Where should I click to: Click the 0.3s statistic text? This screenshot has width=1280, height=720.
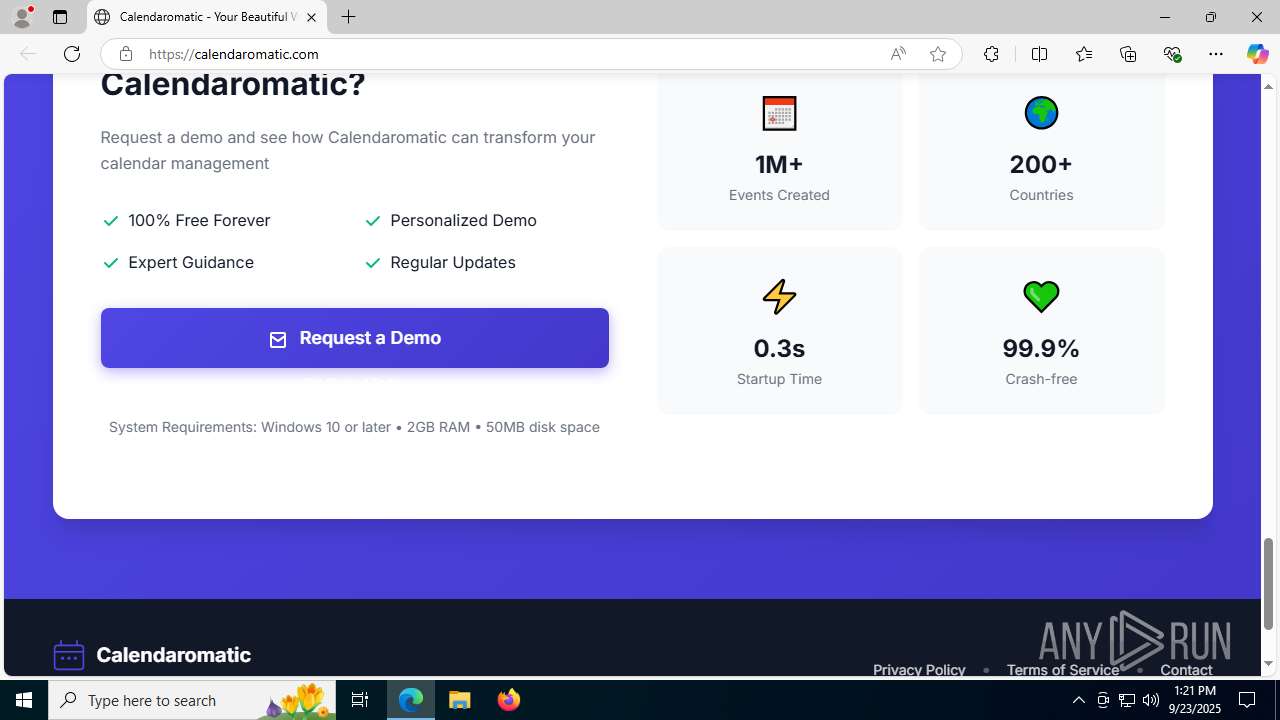tap(779, 348)
